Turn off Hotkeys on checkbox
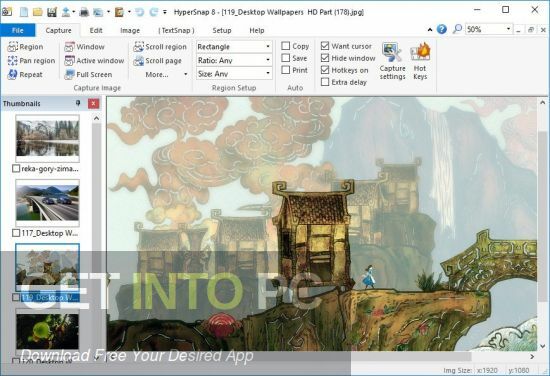 (x=325, y=70)
